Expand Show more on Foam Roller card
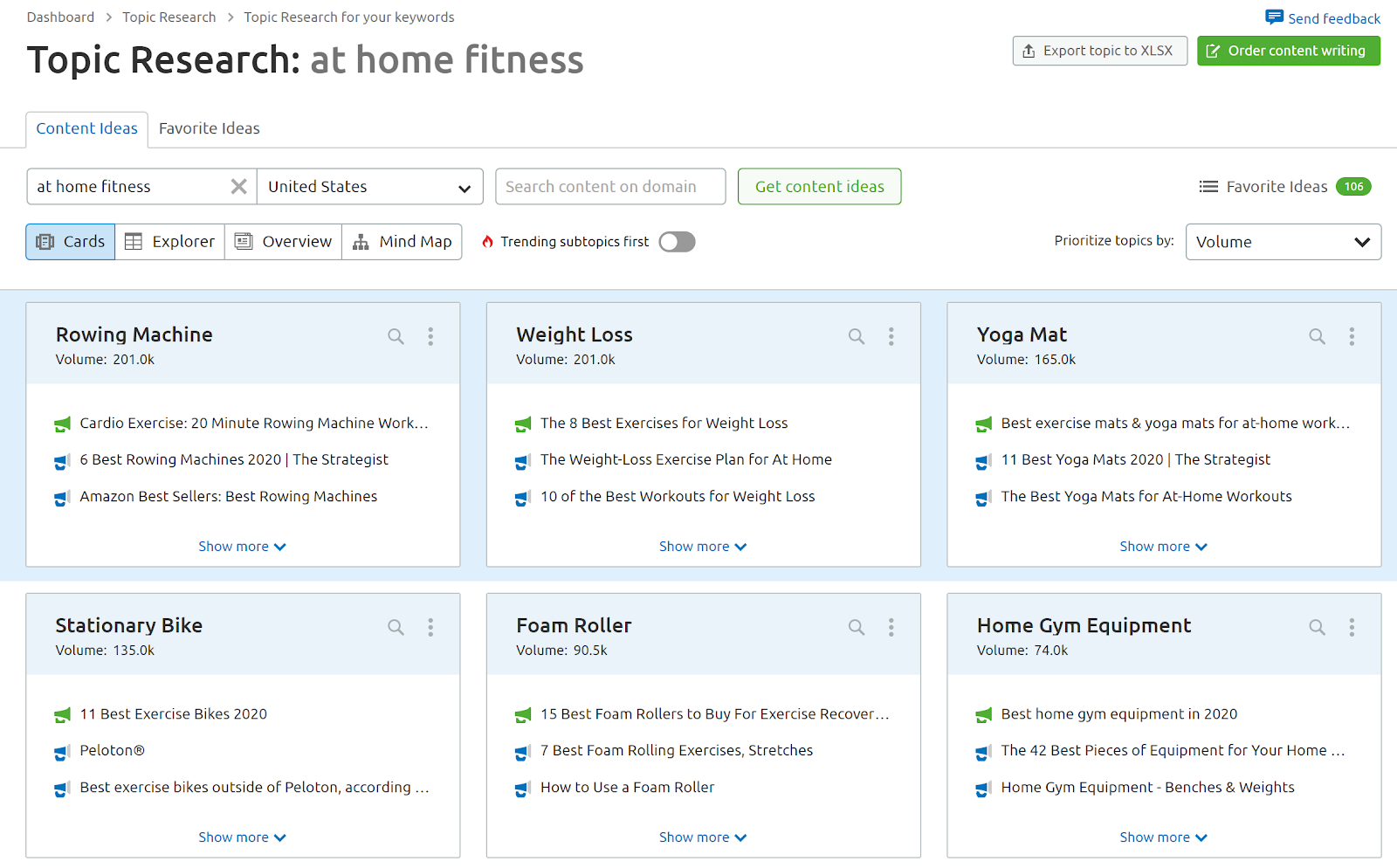The height and width of the screenshot is (868, 1397). (703, 837)
